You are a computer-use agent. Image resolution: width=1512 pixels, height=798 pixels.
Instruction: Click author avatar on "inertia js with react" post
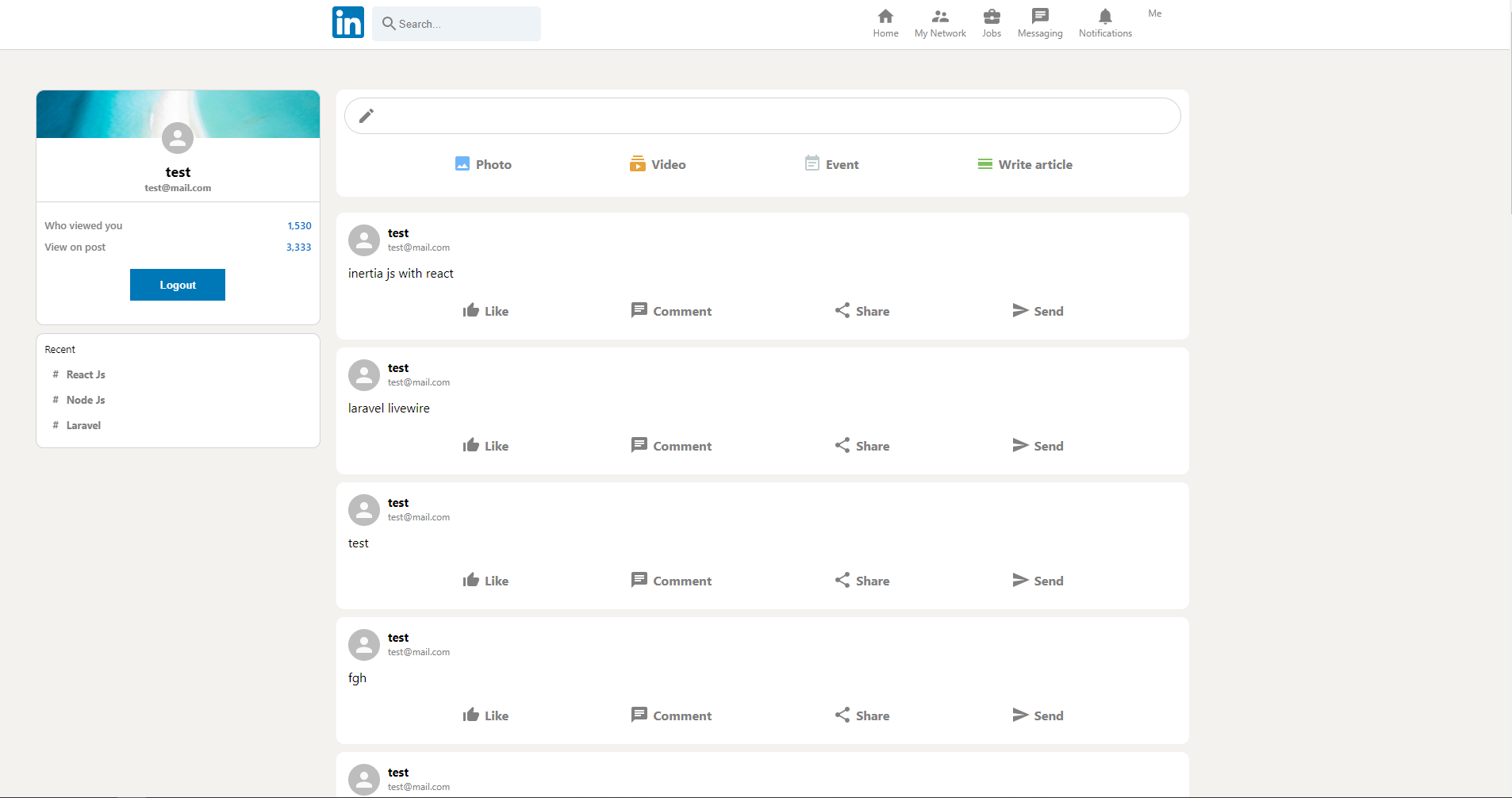(x=364, y=240)
